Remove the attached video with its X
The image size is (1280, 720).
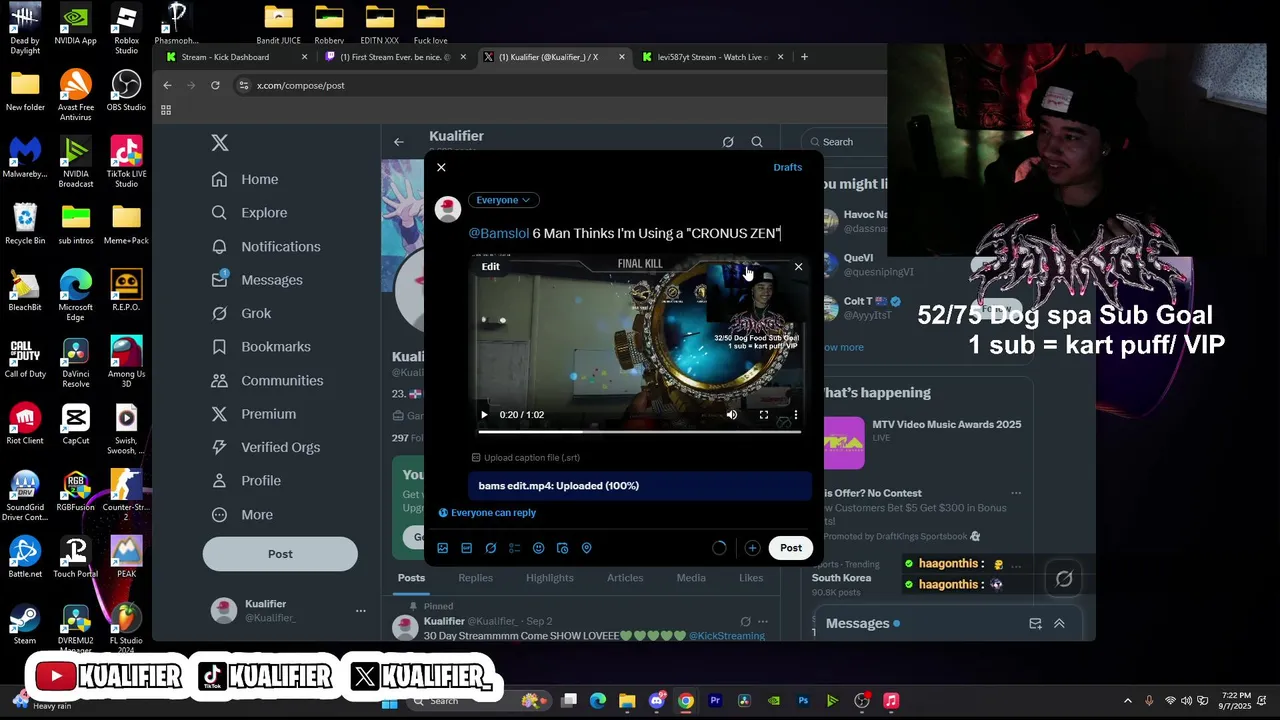798,266
